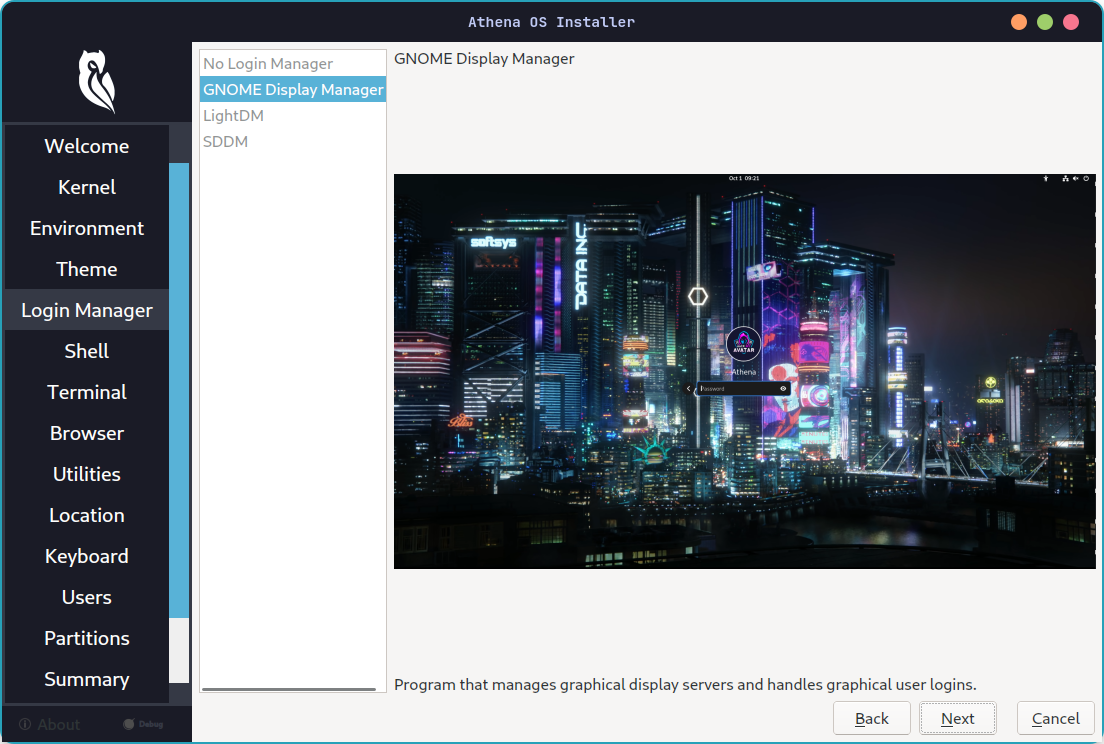Switch to the Partitions step

tap(86, 638)
